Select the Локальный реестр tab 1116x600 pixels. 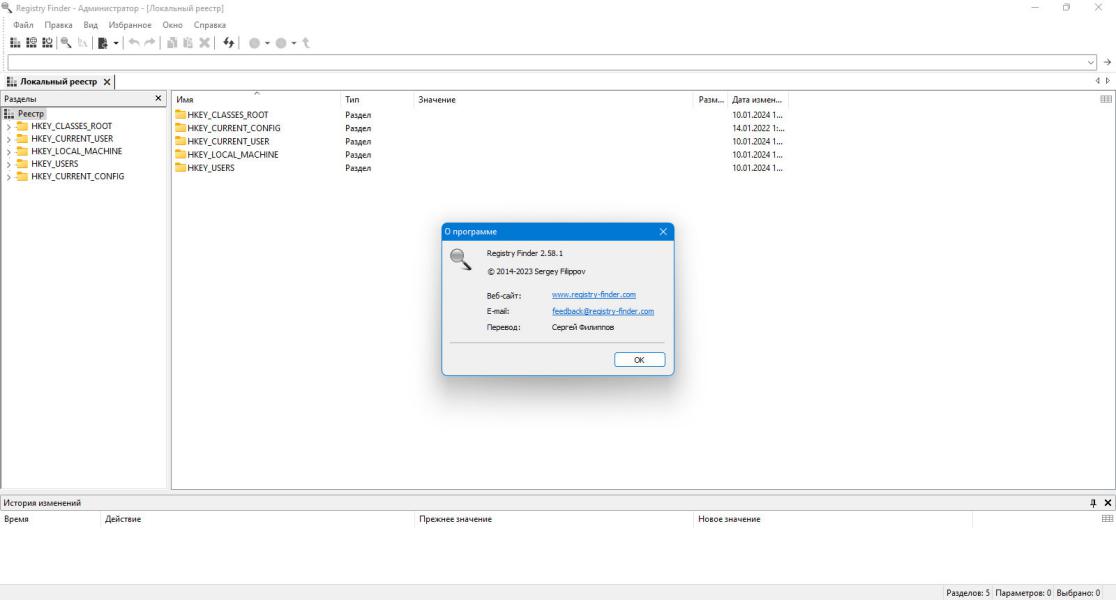58,82
